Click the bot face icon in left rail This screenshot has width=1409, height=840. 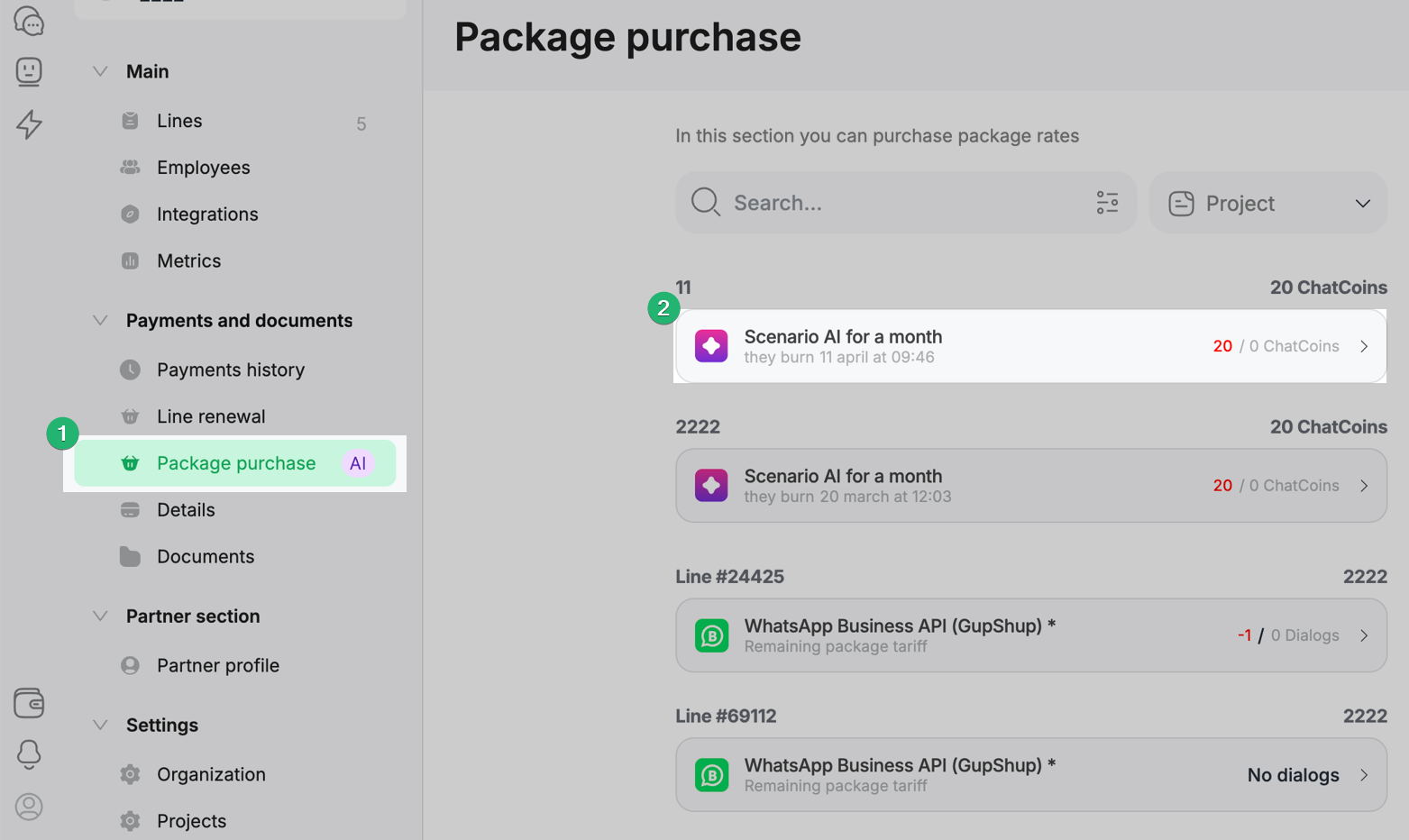(29, 71)
